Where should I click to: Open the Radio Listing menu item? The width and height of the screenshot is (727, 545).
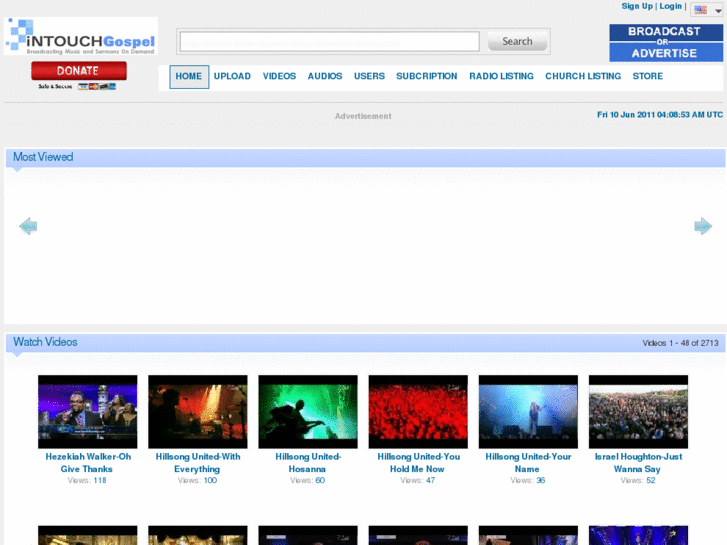pyautogui.click(x=501, y=77)
